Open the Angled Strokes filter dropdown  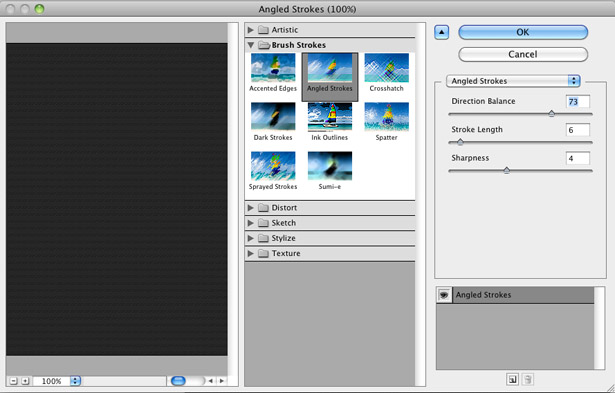(513, 81)
